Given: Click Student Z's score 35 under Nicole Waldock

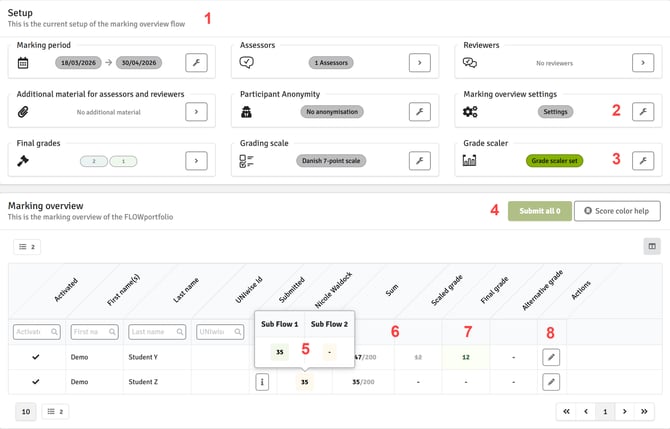Looking at the screenshot, I should coord(304,382).
